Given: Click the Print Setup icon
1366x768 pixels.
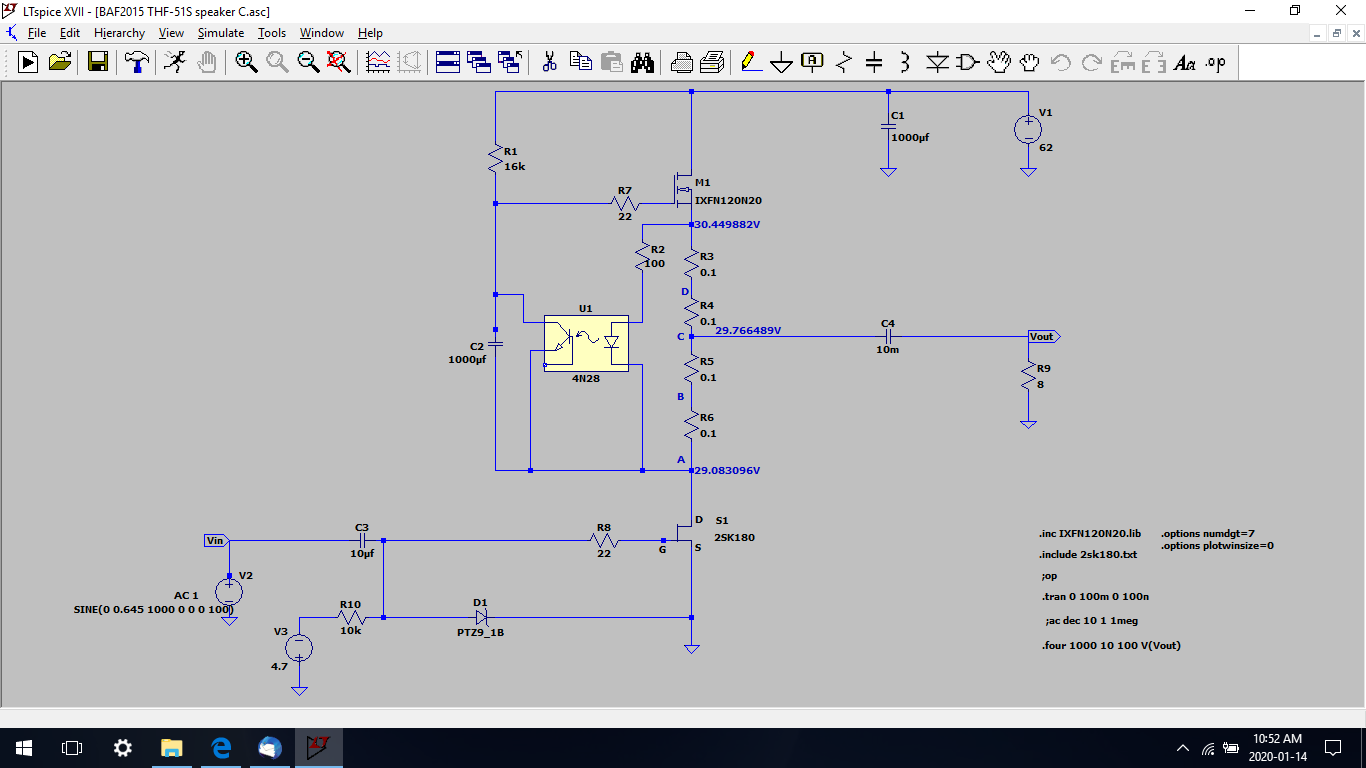Looking at the screenshot, I should tap(682, 62).
